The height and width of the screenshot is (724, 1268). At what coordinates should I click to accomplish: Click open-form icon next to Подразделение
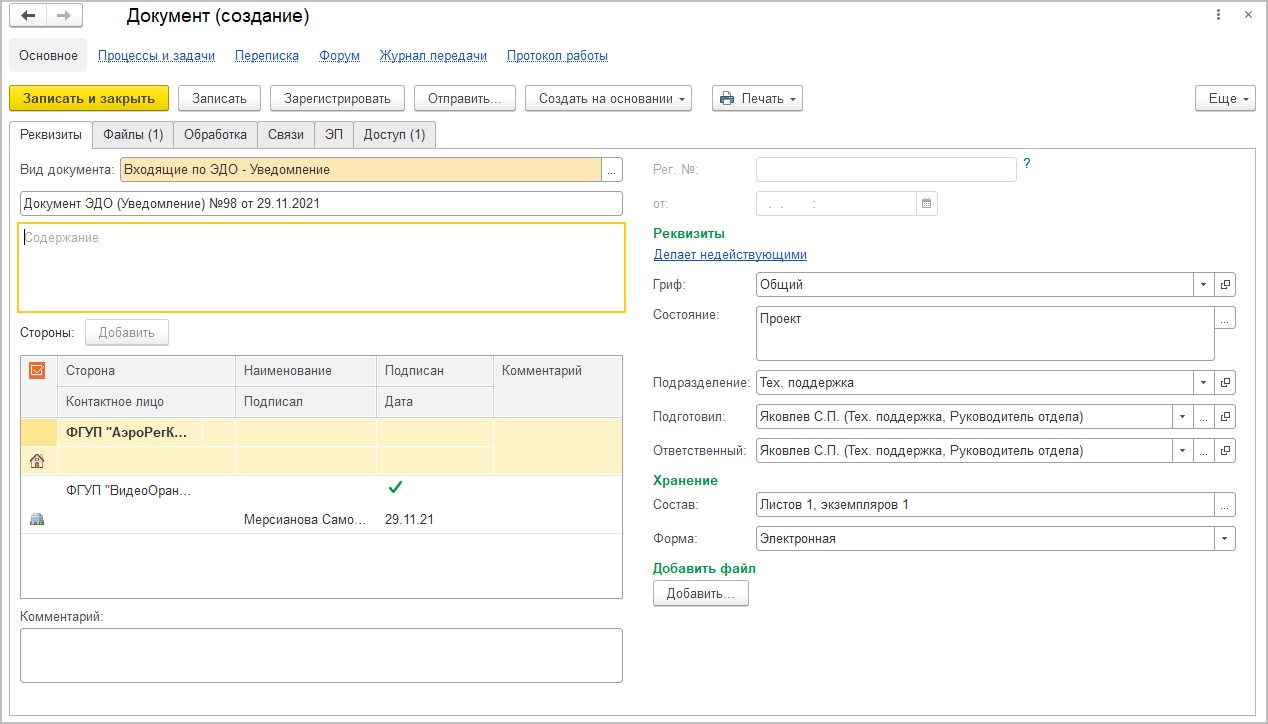coord(1225,383)
